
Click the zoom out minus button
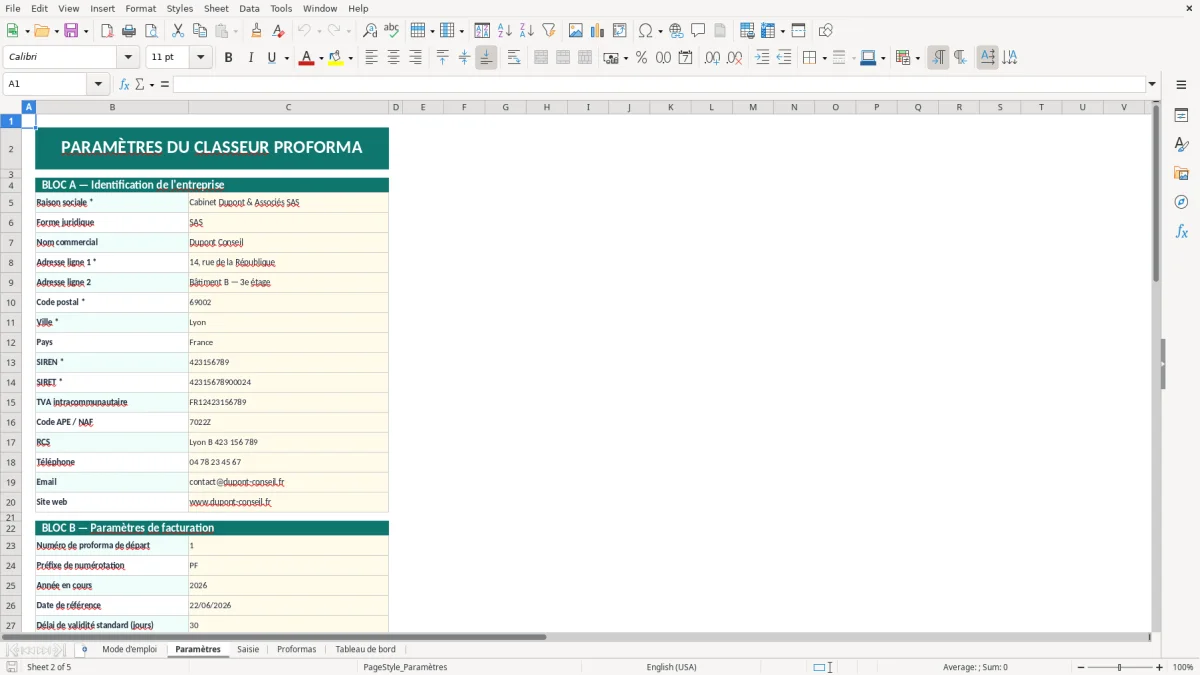[x=1081, y=667]
